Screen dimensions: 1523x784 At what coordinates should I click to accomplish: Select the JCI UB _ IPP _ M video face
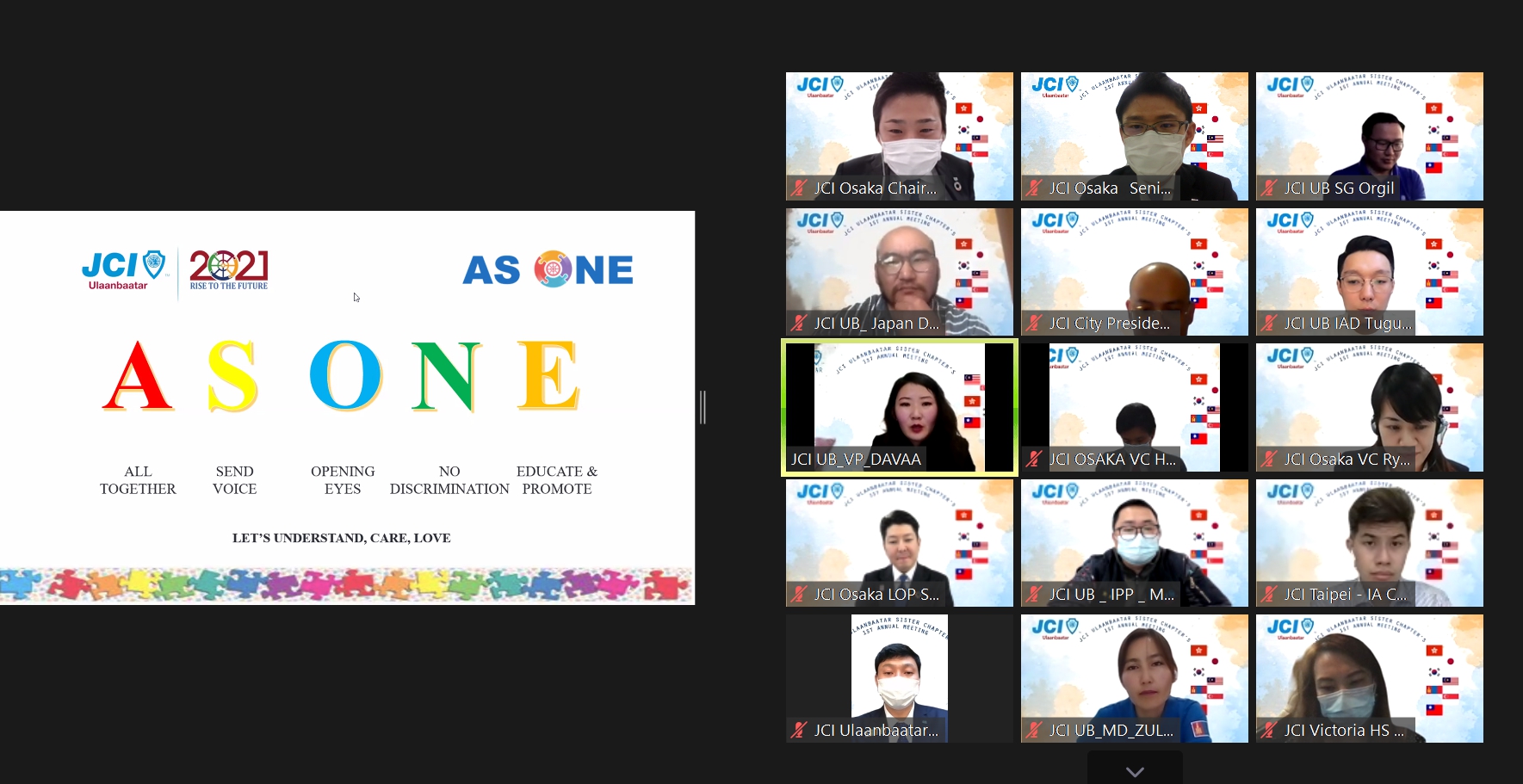[x=1134, y=538]
